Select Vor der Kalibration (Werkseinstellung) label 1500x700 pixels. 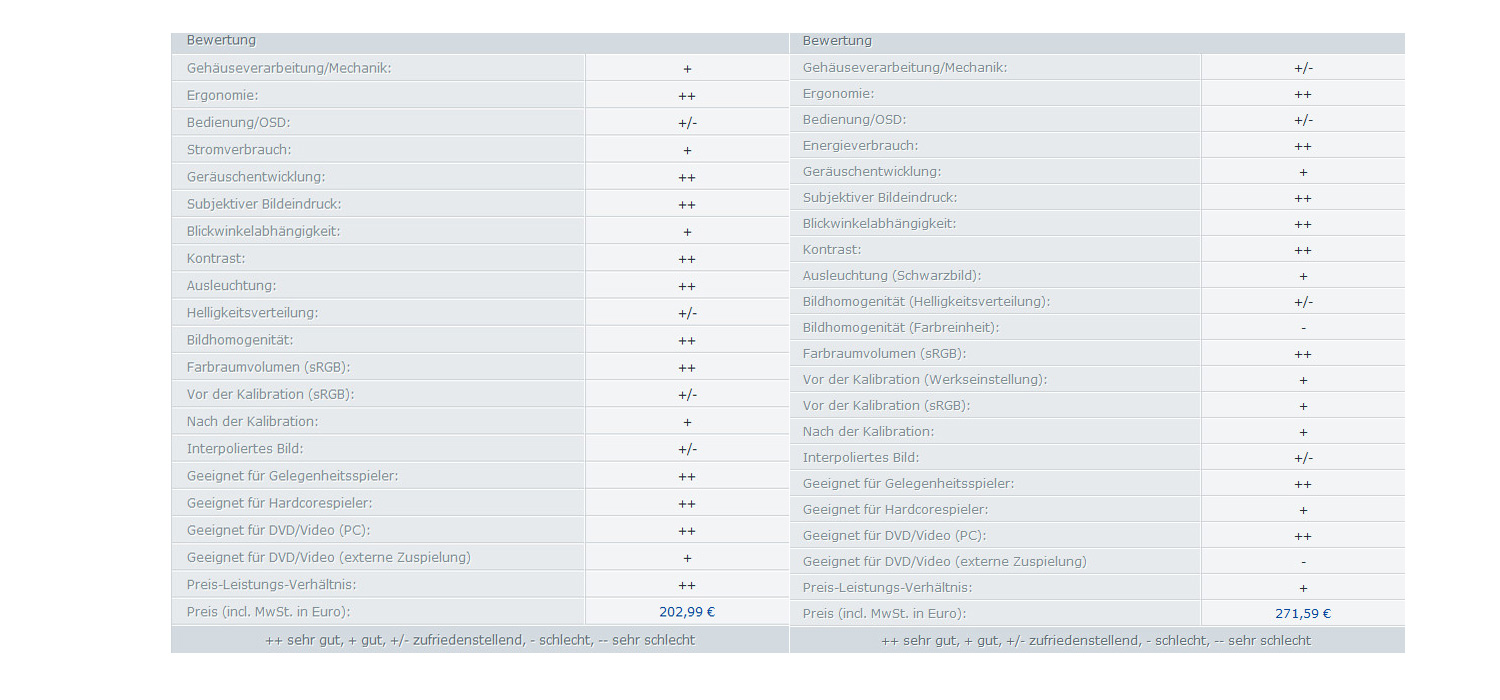point(924,380)
